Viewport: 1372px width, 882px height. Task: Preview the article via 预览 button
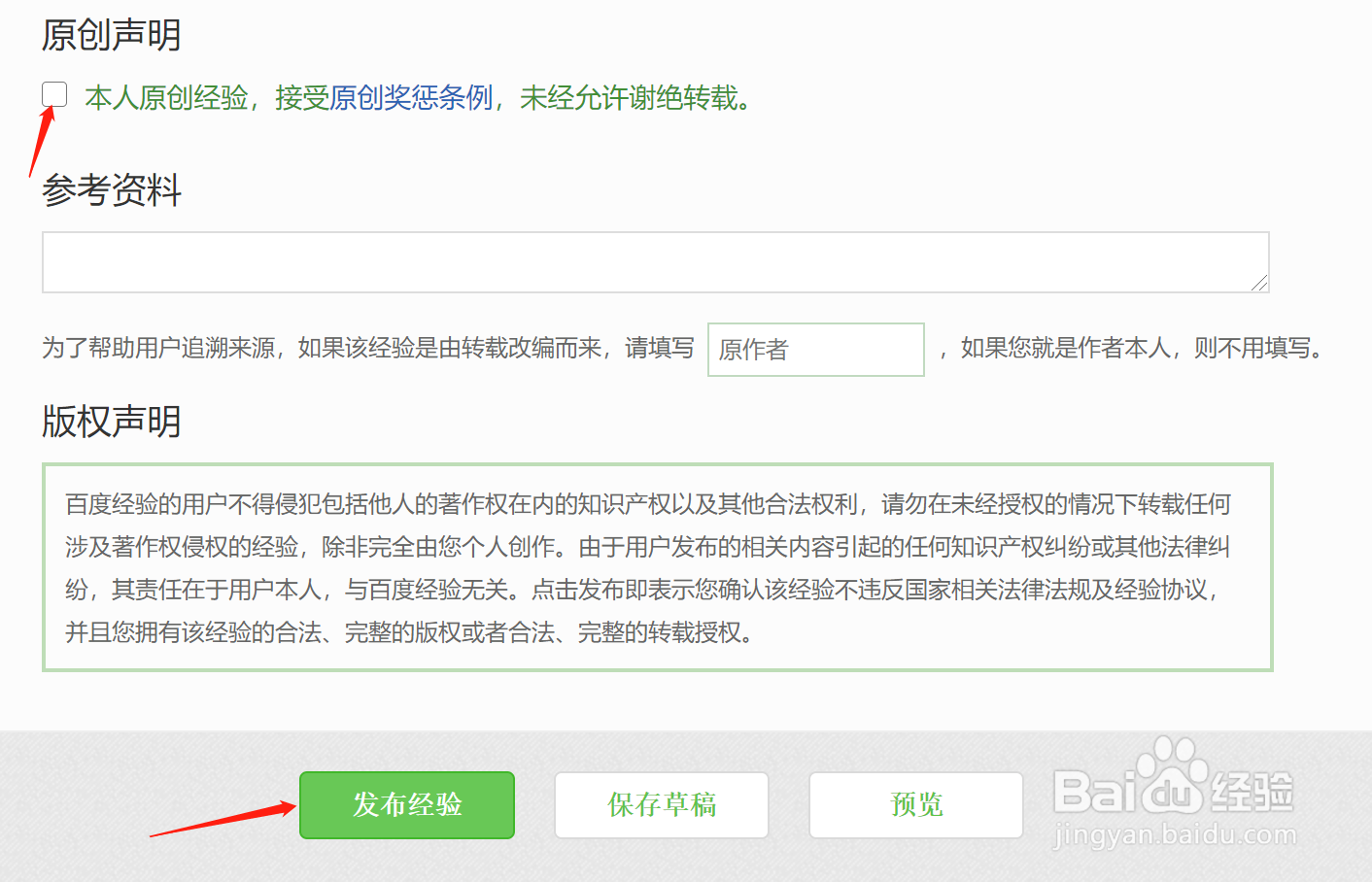915,804
